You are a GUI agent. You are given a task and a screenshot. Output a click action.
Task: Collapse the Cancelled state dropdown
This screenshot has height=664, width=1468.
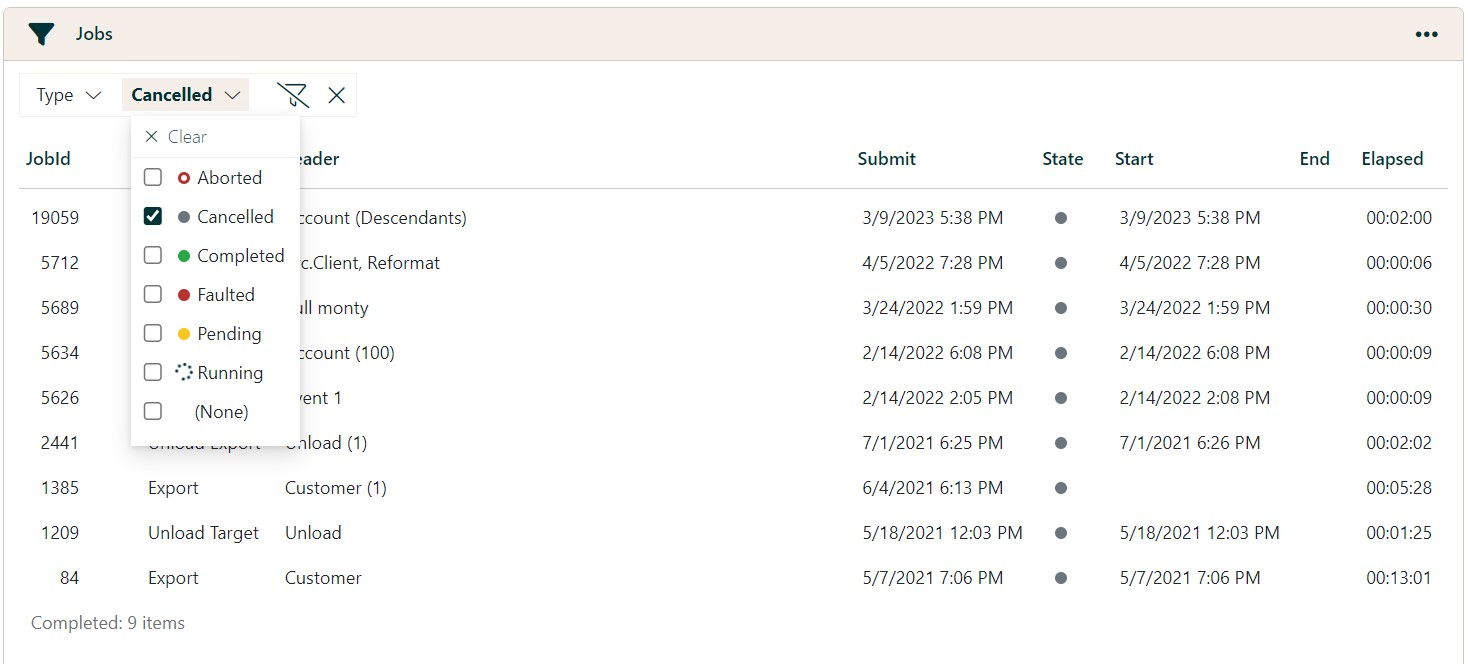click(186, 95)
